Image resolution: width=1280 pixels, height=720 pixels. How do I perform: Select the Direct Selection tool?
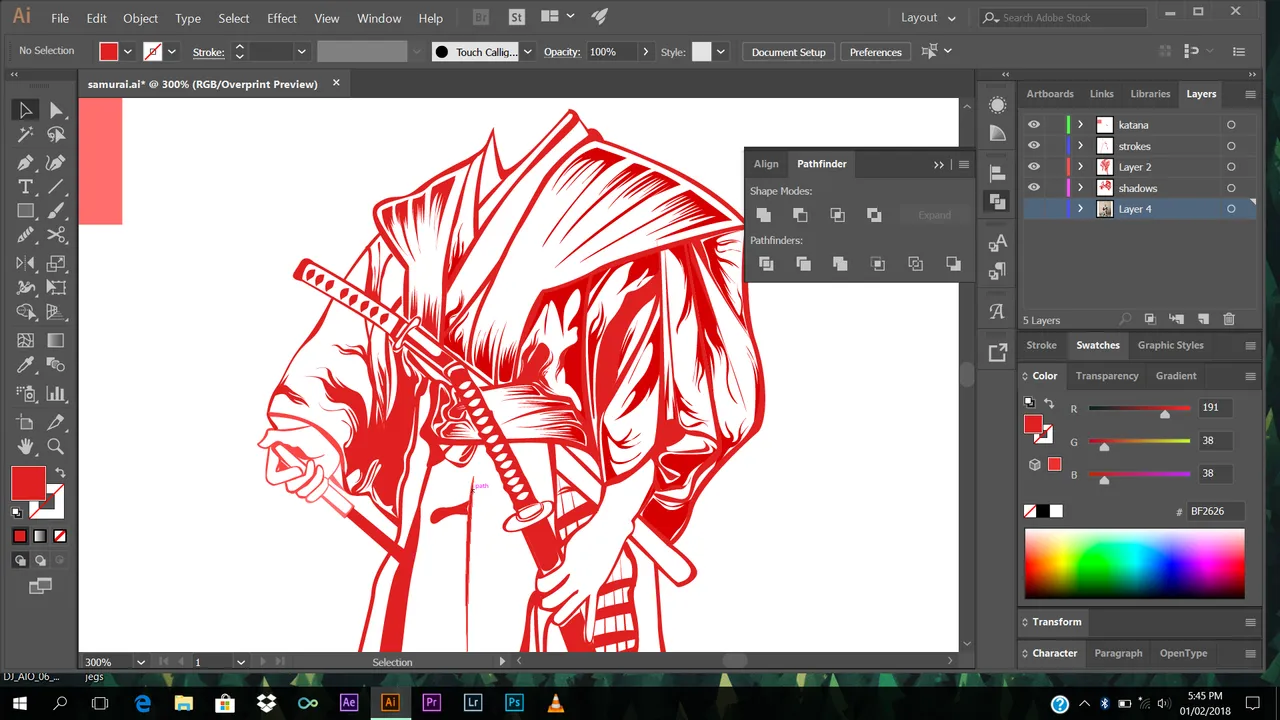coord(56,111)
